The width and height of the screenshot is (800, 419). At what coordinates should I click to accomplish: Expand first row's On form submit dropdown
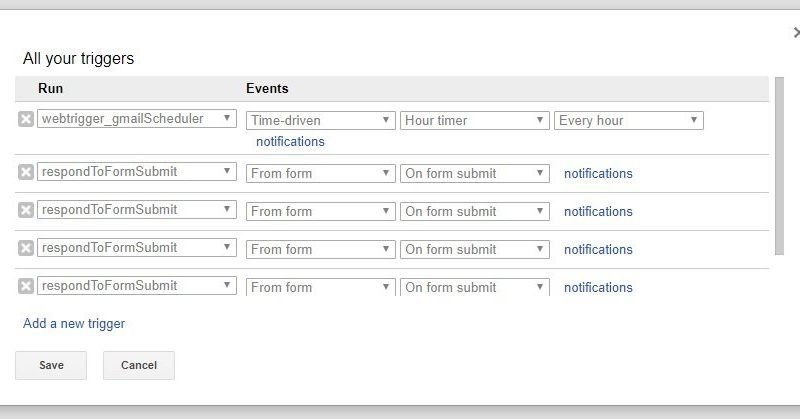pyautogui.click(x=475, y=173)
